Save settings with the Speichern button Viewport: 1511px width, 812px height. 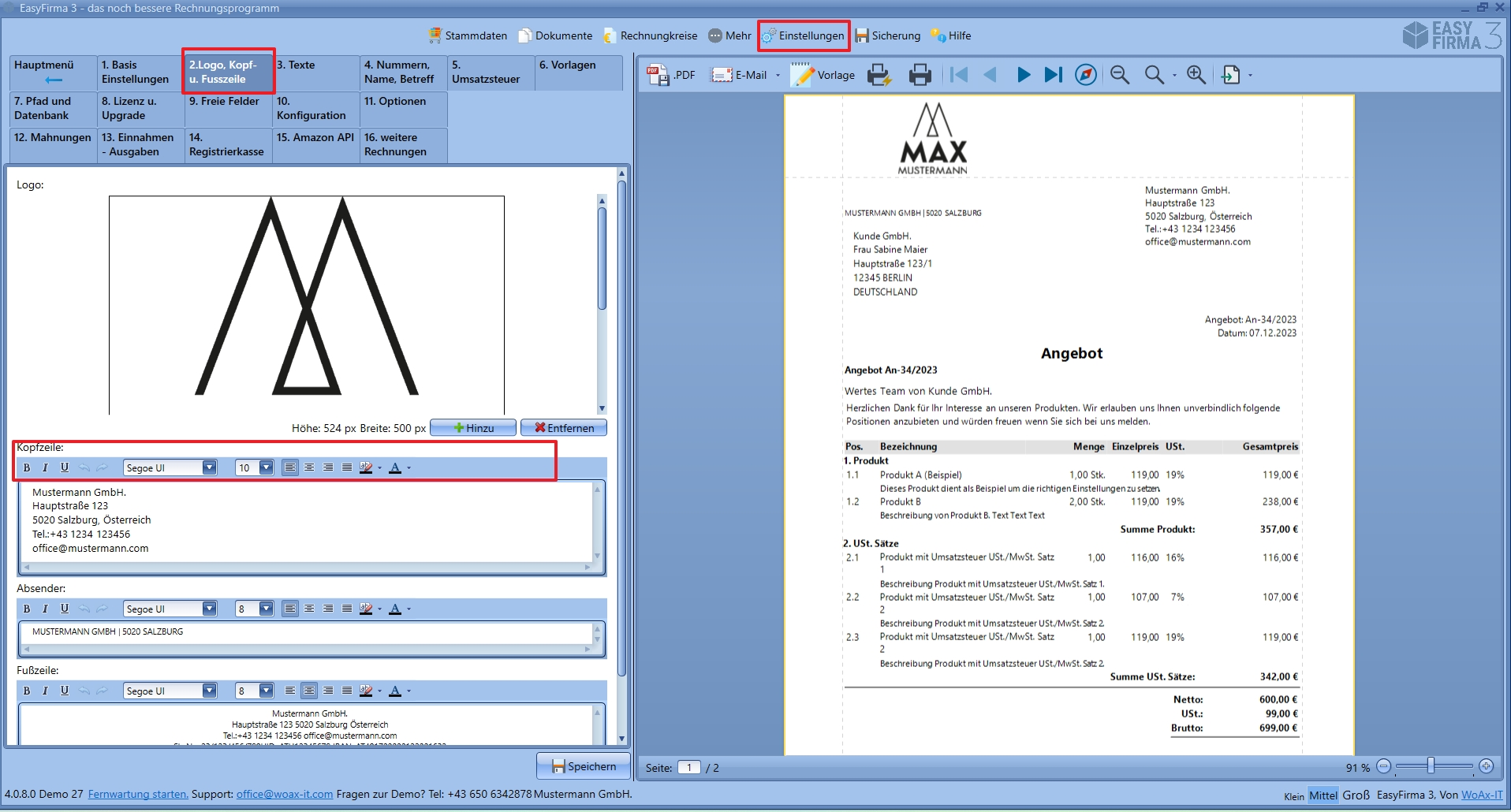click(584, 766)
